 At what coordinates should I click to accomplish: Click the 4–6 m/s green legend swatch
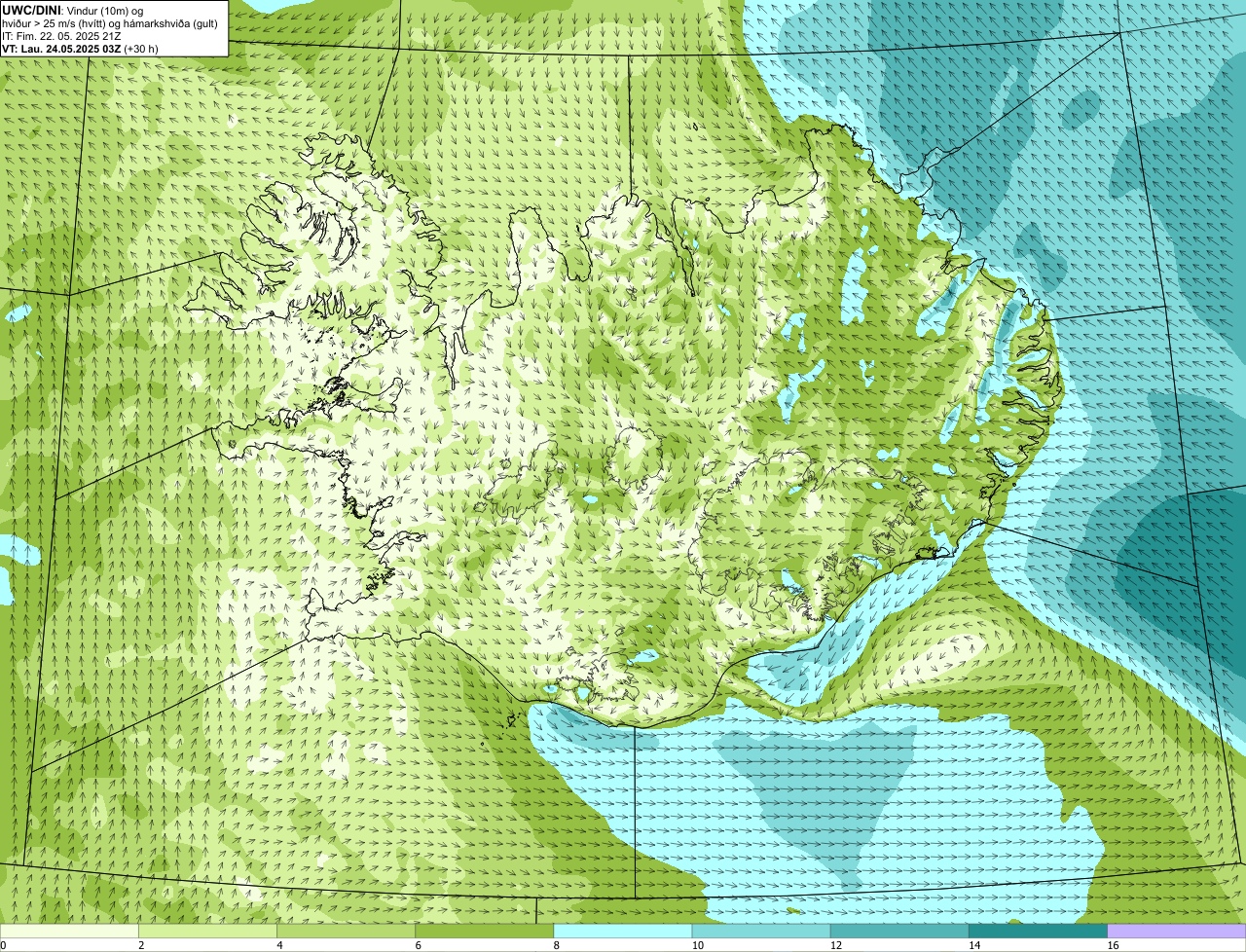point(346,931)
